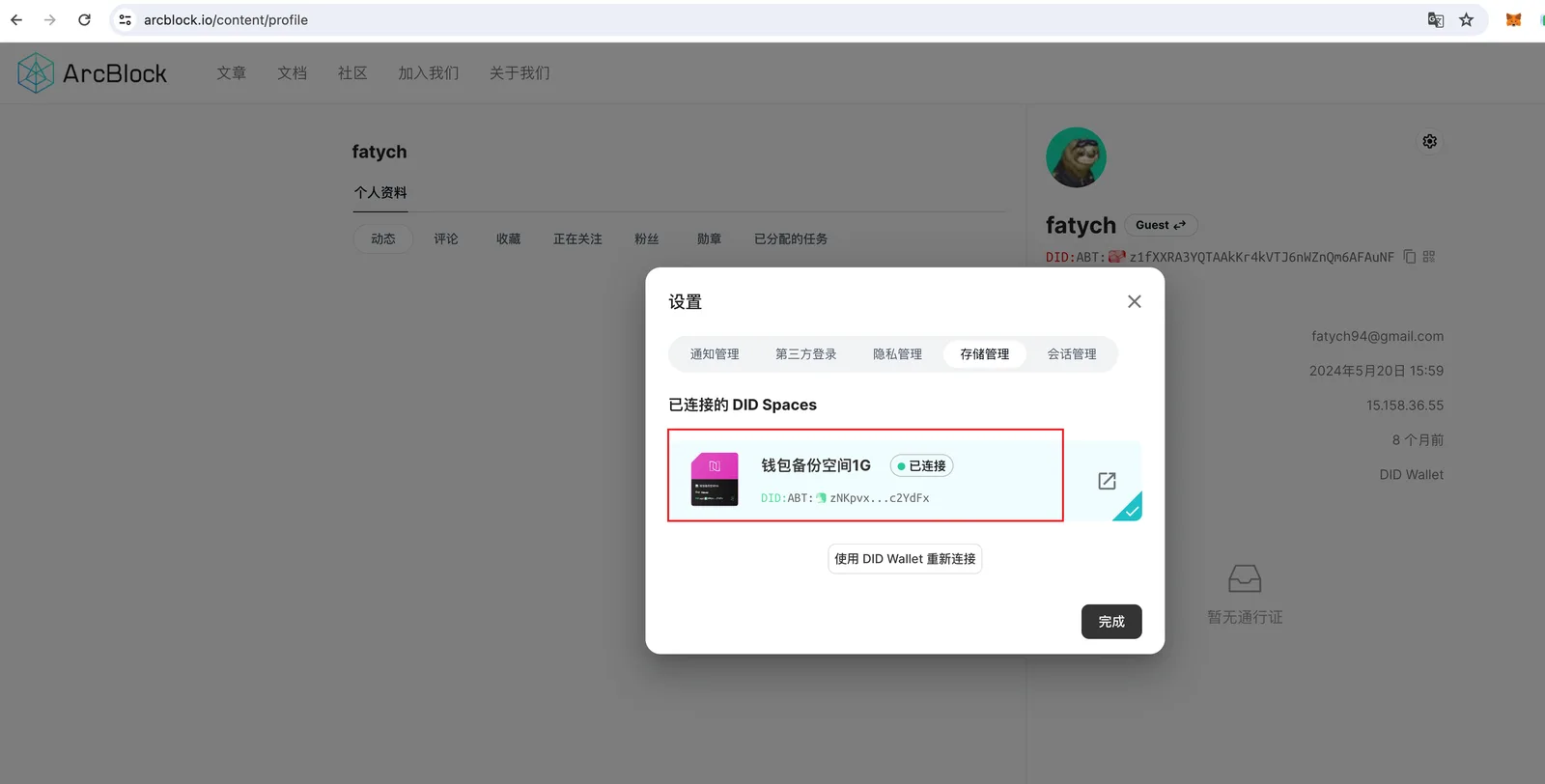This screenshot has width=1545, height=784.
Task: Click the 已连接 status badge
Action: (921, 465)
